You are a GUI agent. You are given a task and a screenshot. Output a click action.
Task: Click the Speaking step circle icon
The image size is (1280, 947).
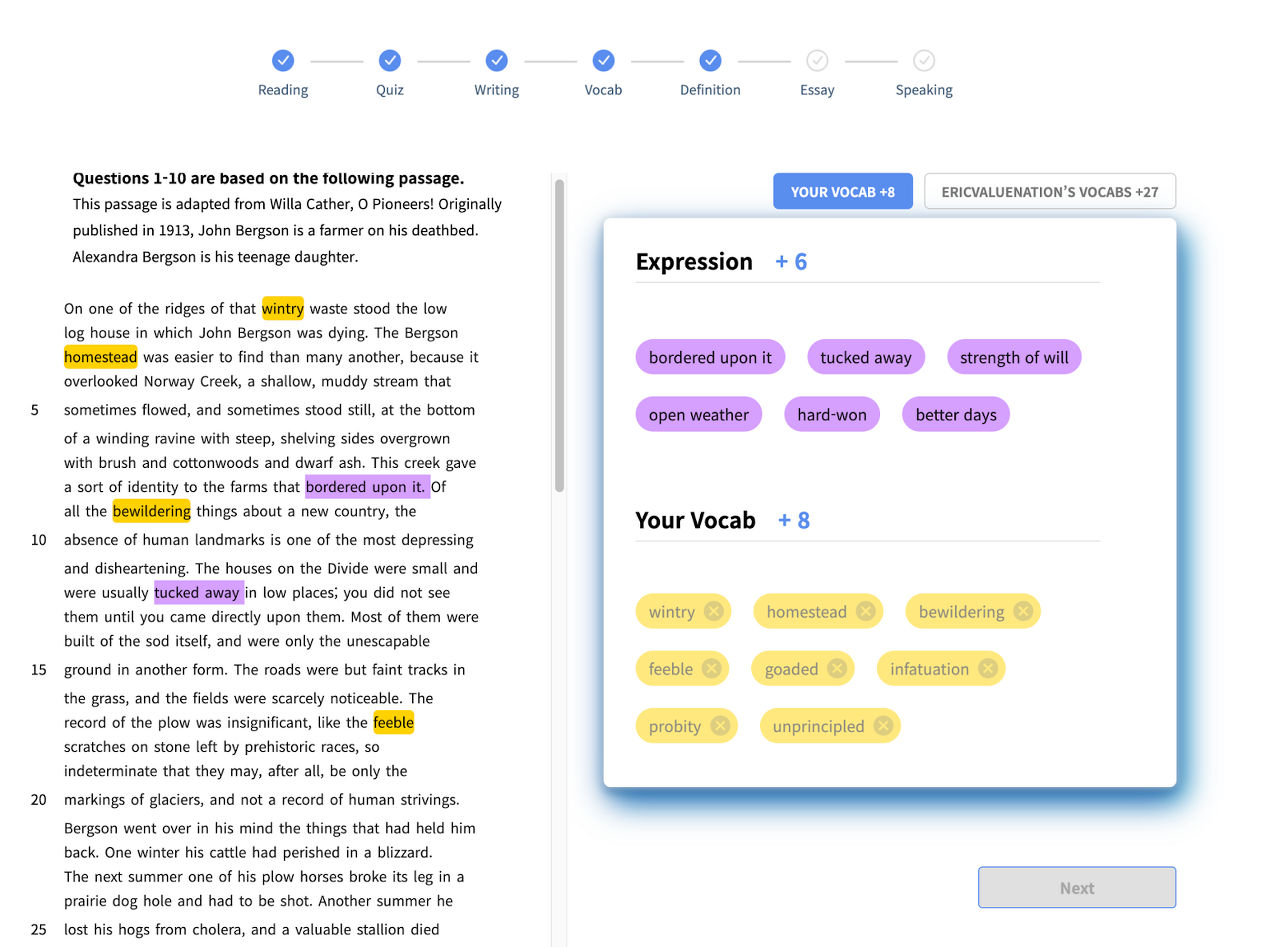(924, 61)
